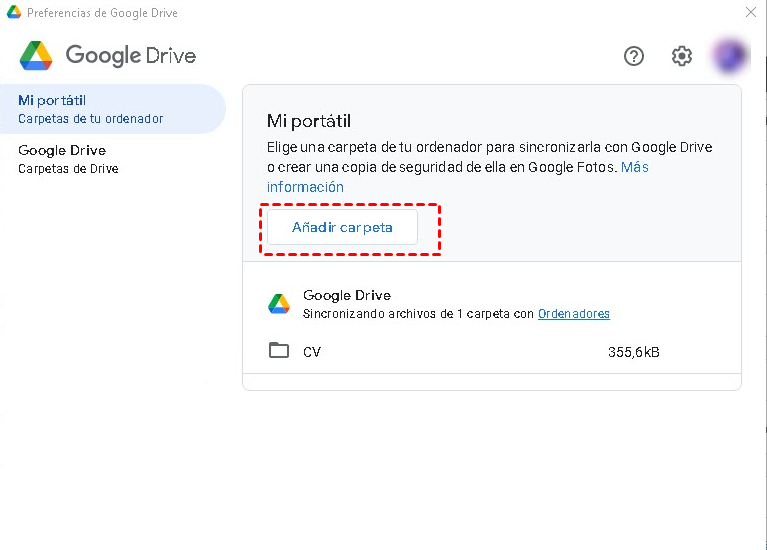This screenshot has width=767, height=550.
Task: Click the Google Drive label in sync section
Action: pyautogui.click(x=346, y=295)
